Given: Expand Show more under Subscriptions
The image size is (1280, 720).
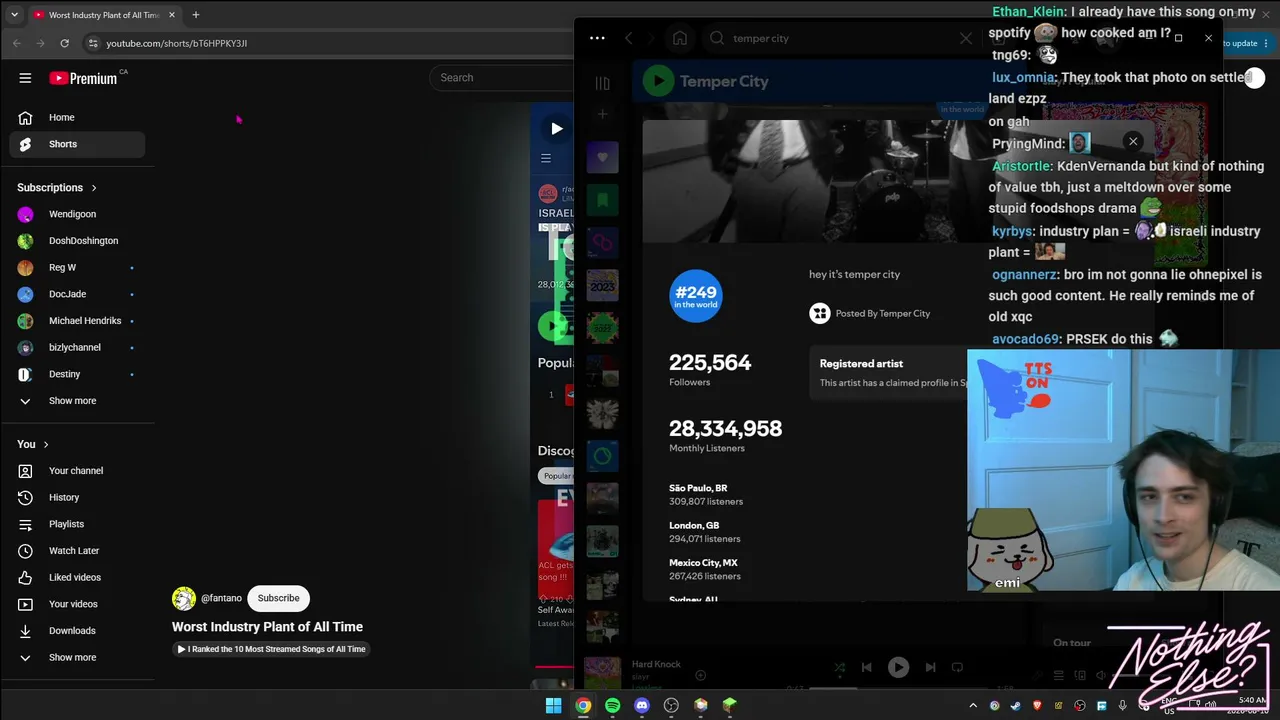Looking at the screenshot, I should coord(77,401).
